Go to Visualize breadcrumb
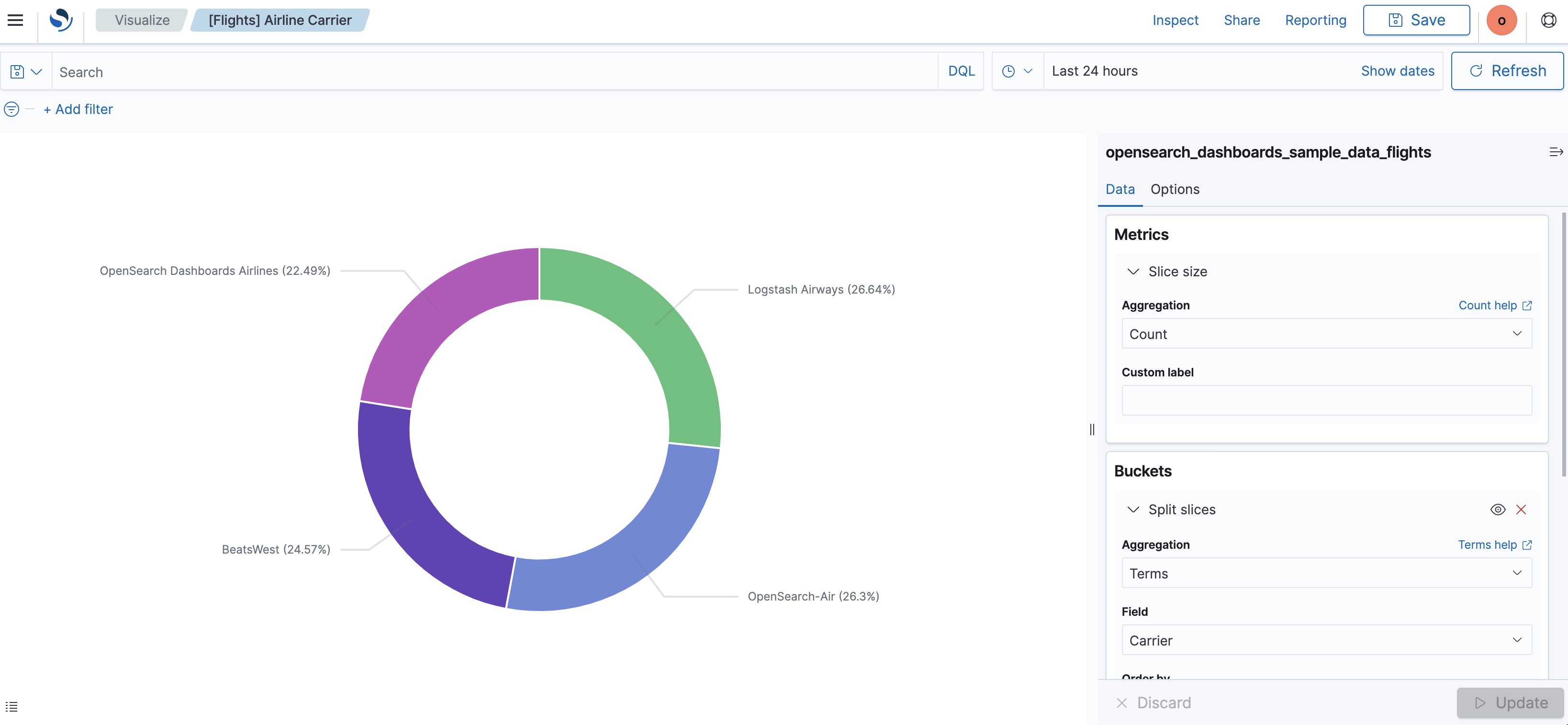This screenshot has height=725, width=1568. 142,20
